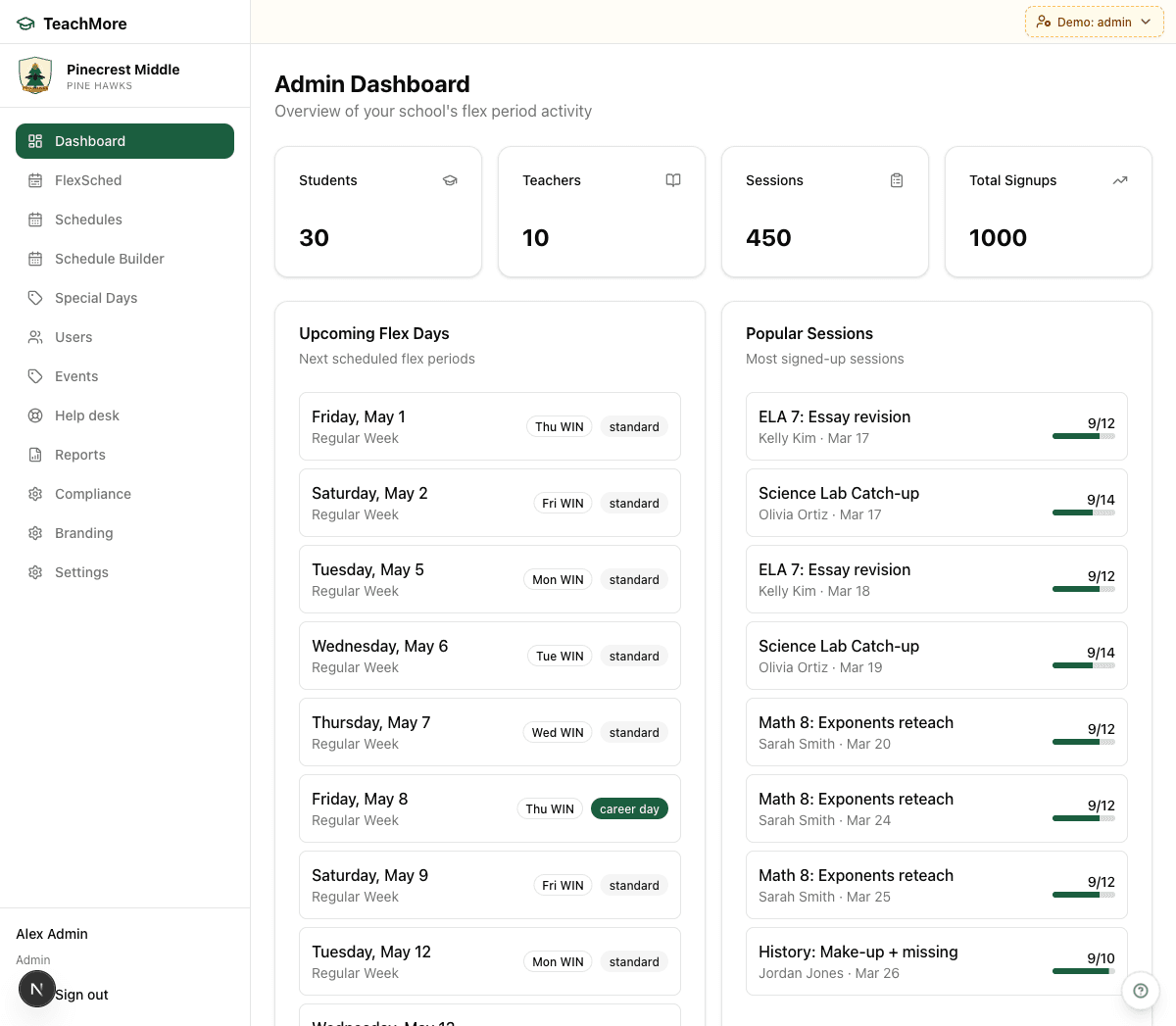Open Special Days page
Viewport: 1176px width, 1026px height.
[124, 298]
